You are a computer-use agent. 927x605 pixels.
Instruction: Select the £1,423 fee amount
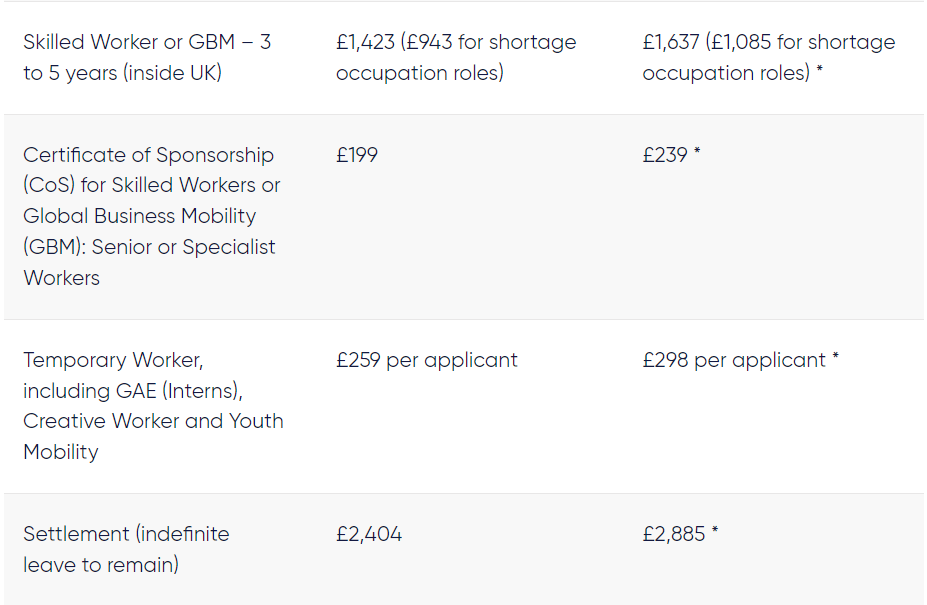click(x=368, y=42)
